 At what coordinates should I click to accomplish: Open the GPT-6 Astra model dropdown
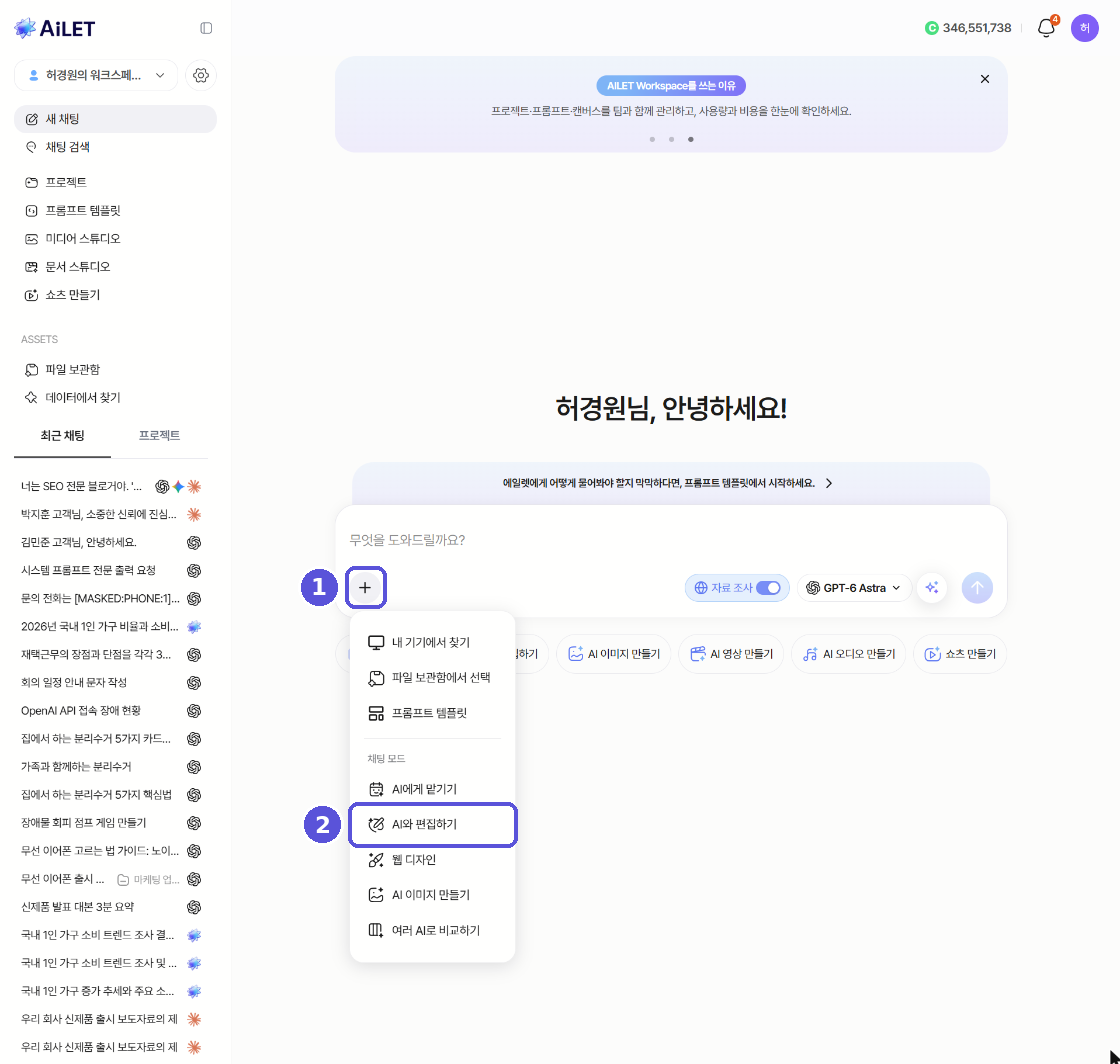coord(854,588)
